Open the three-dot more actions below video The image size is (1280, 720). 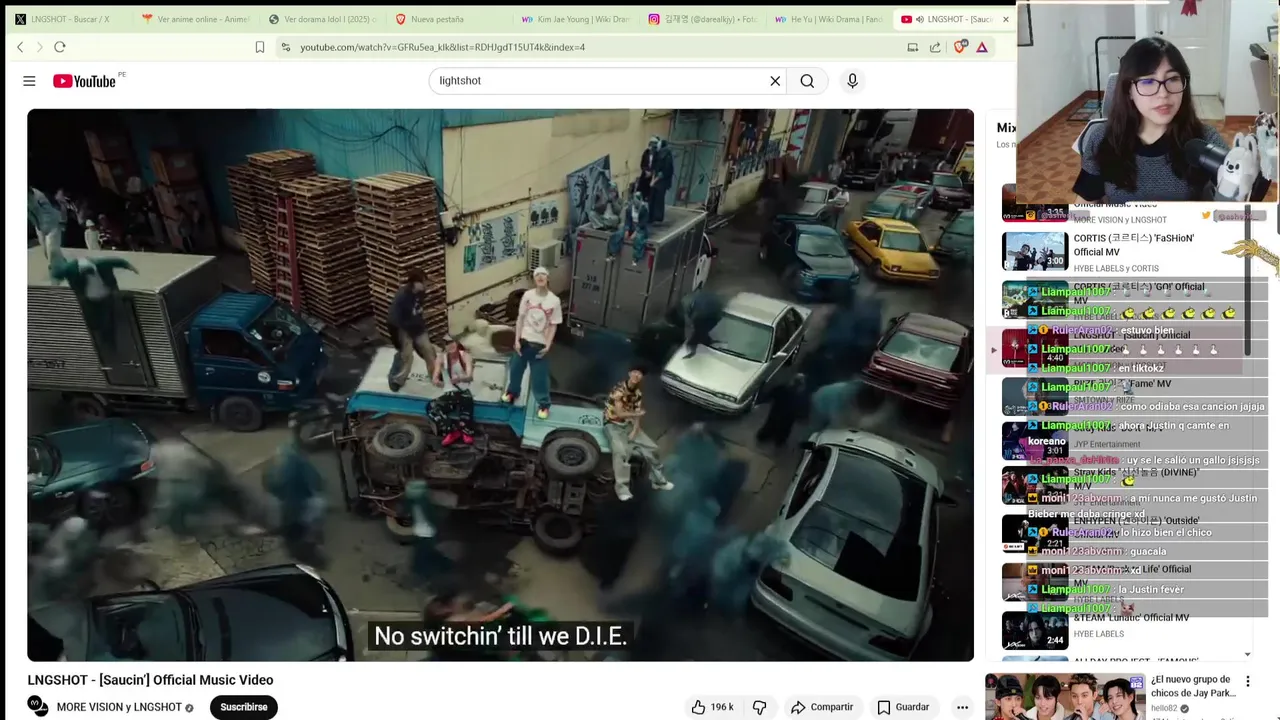pyautogui.click(x=962, y=707)
